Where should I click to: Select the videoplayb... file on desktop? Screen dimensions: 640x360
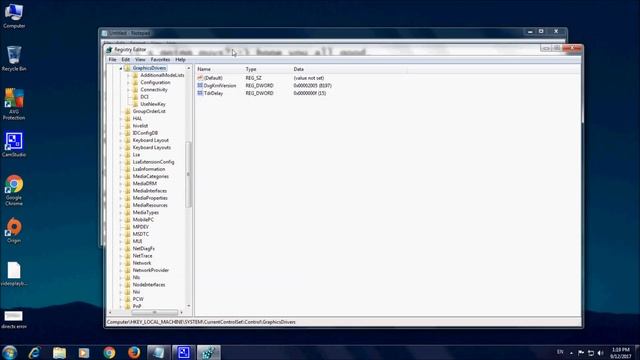click(14, 274)
